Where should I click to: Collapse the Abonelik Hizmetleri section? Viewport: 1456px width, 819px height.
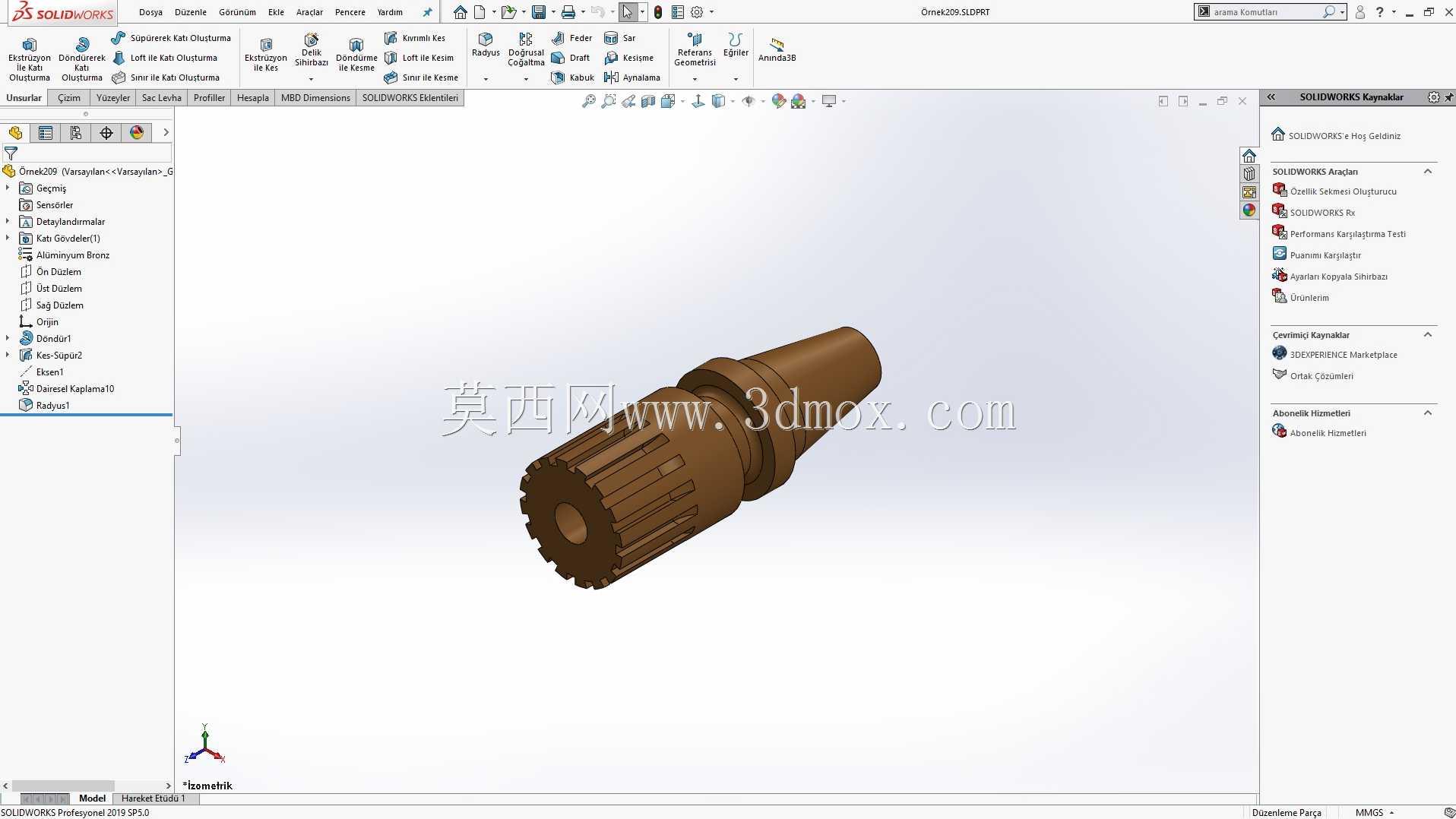coord(1428,413)
